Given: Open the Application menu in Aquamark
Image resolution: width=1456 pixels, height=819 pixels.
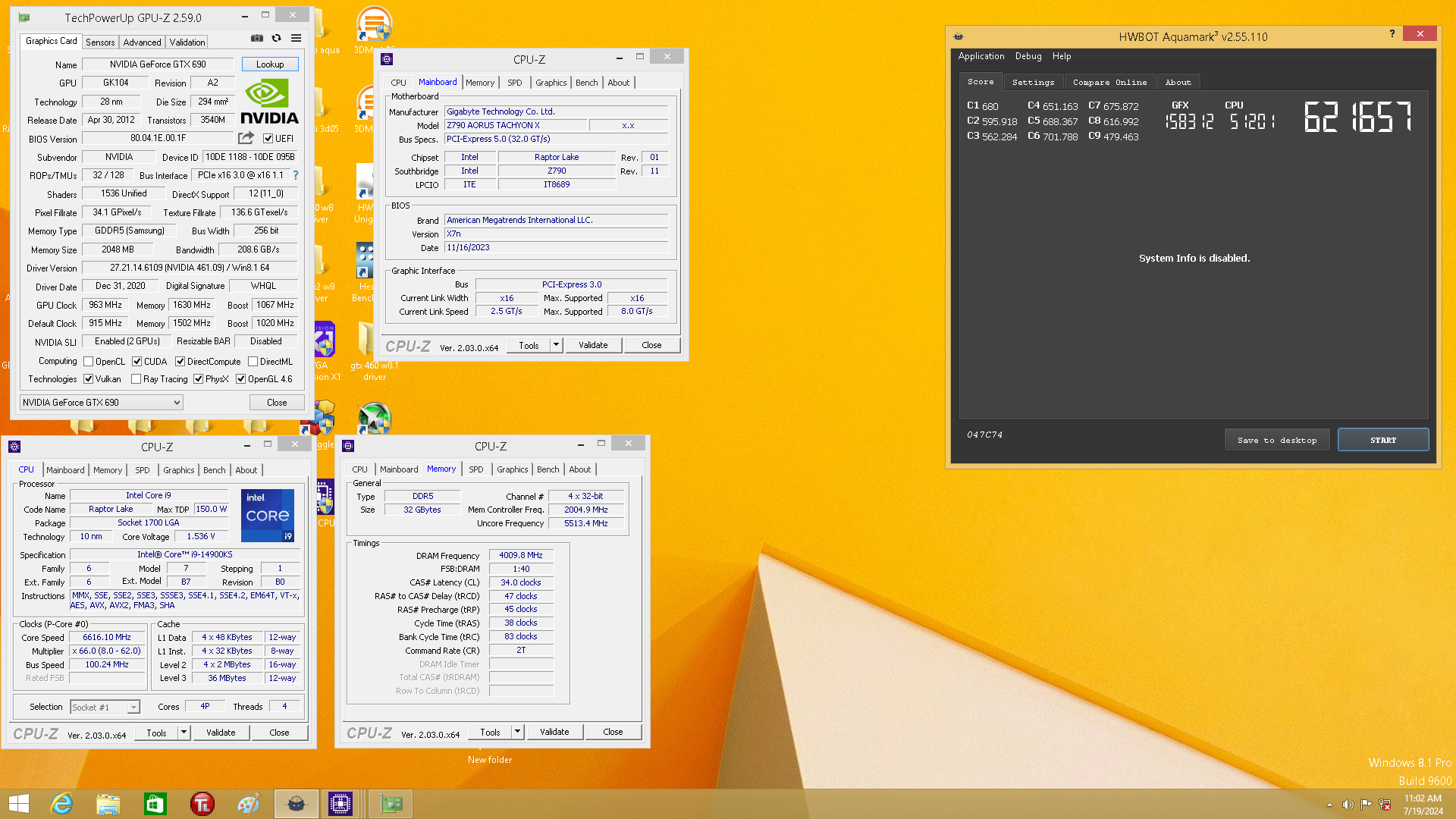Looking at the screenshot, I should point(981,56).
